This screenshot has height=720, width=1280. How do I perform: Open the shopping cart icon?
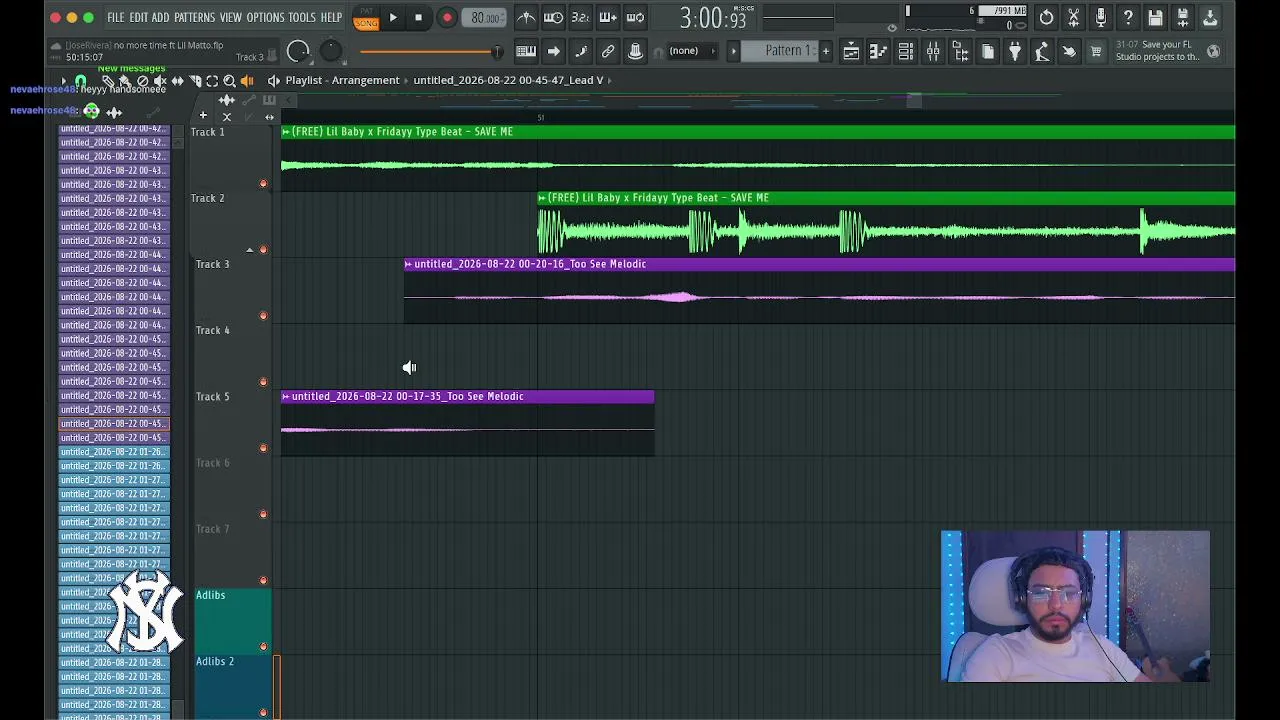tap(1096, 51)
